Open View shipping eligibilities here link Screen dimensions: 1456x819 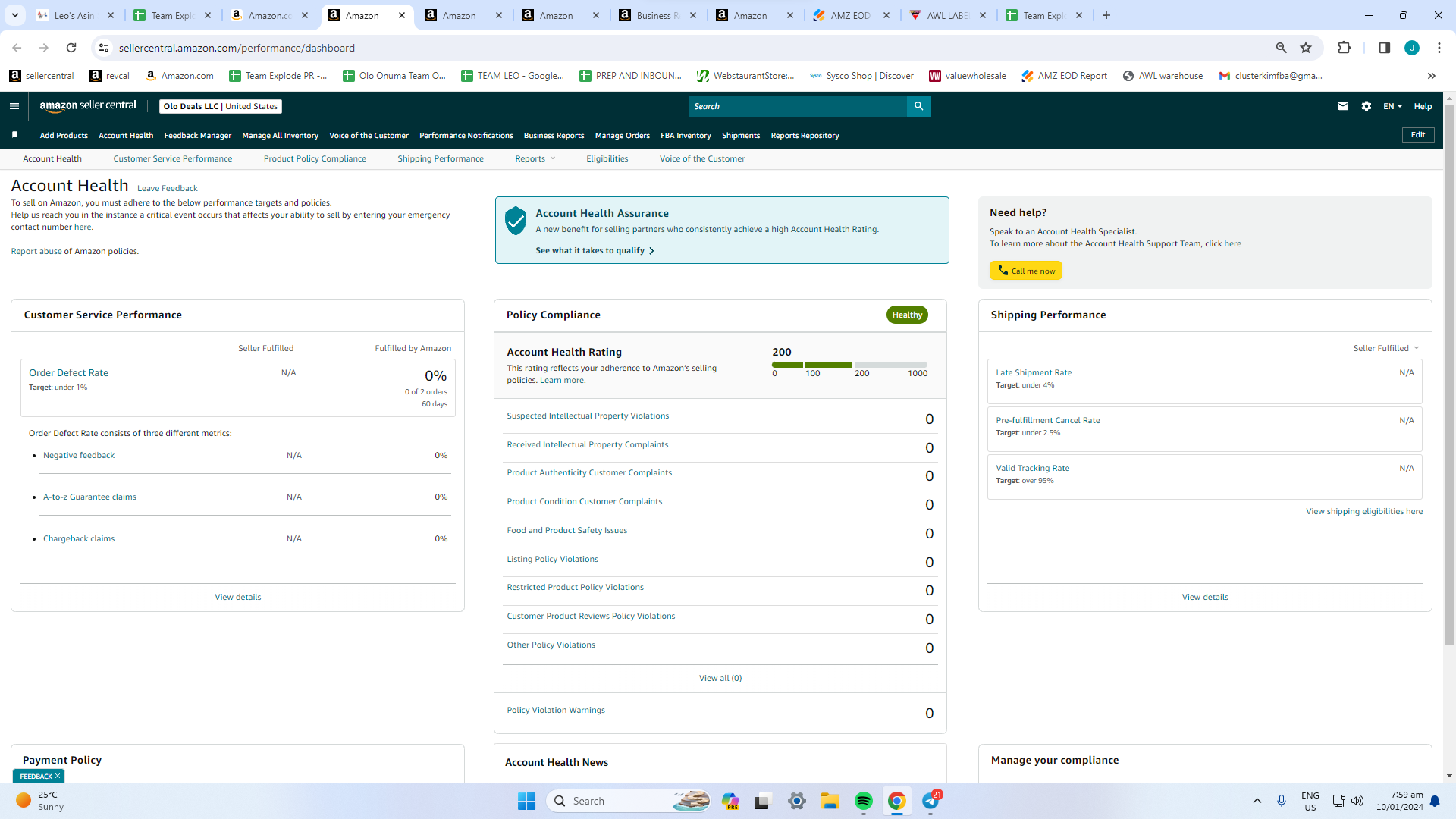(x=1363, y=511)
